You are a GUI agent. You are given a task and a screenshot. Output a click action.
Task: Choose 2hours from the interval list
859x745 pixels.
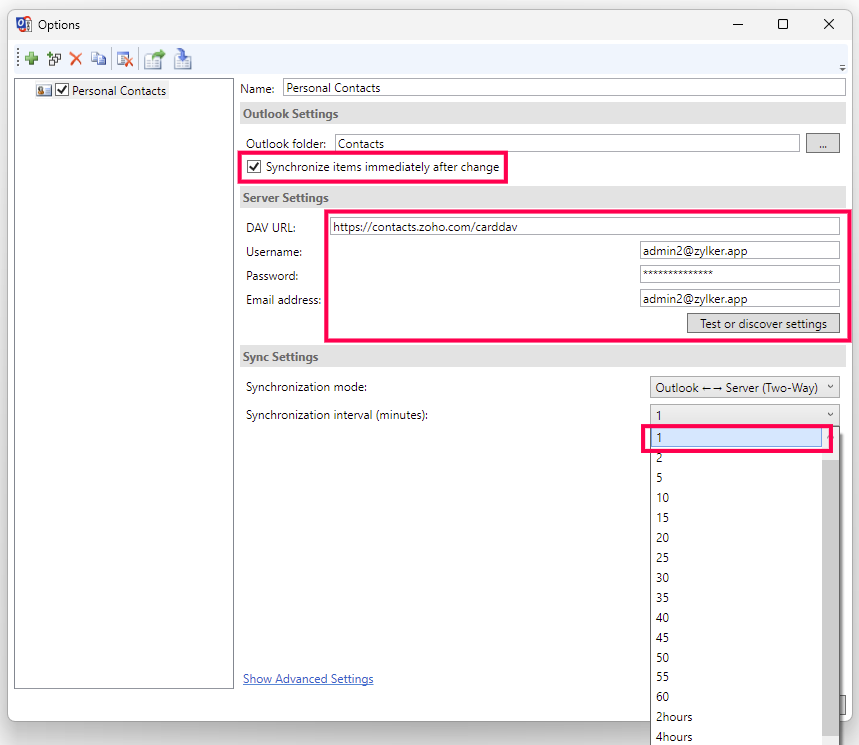674,717
